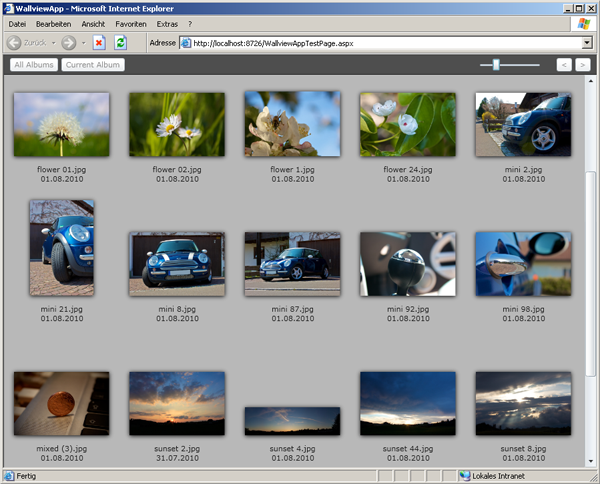The height and width of the screenshot is (484, 600).
Task: Click the '31.07.2010' date label
Action: coord(177,458)
